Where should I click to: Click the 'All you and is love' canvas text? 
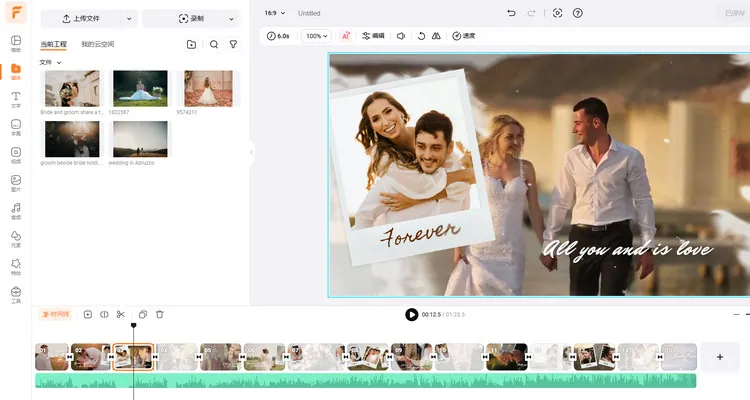point(628,249)
